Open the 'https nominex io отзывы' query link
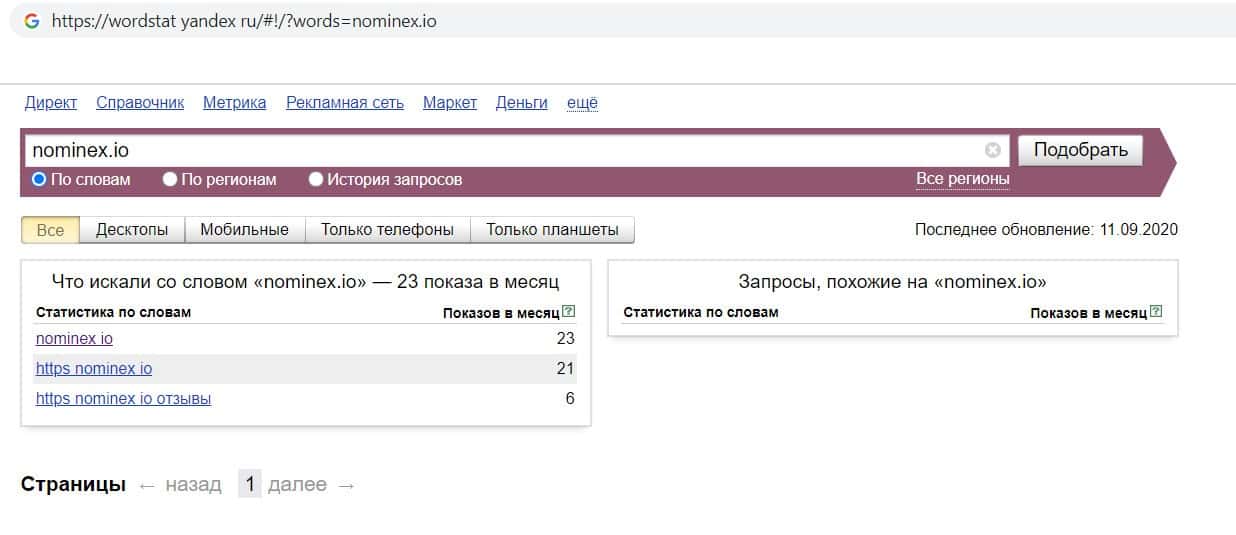This screenshot has width=1236, height=535. (124, 399)
